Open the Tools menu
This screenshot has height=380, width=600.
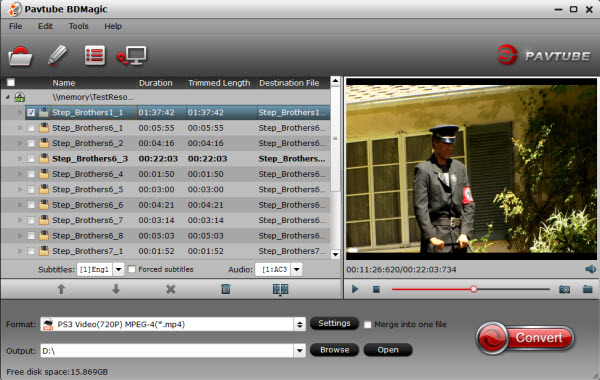(x=78, y=26)
